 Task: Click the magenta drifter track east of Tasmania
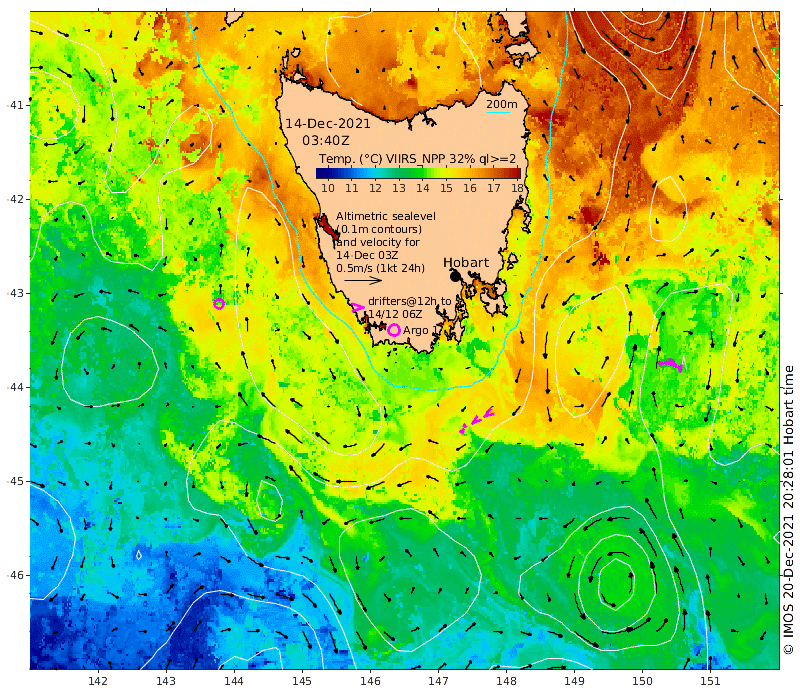(x=671, y=364)
